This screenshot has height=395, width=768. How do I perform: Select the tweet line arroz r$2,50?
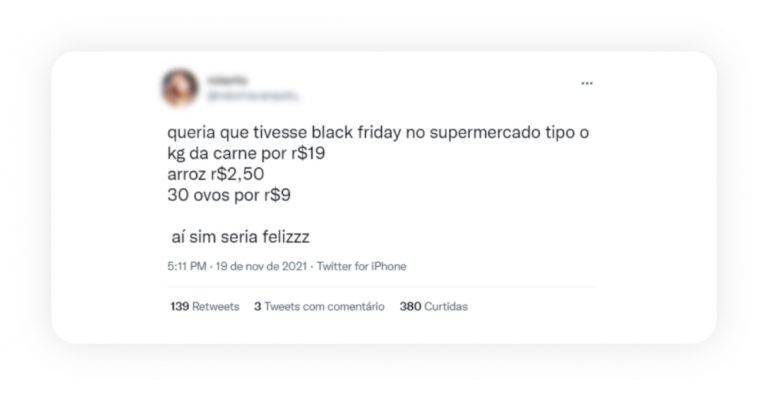[x=216, y=174]
